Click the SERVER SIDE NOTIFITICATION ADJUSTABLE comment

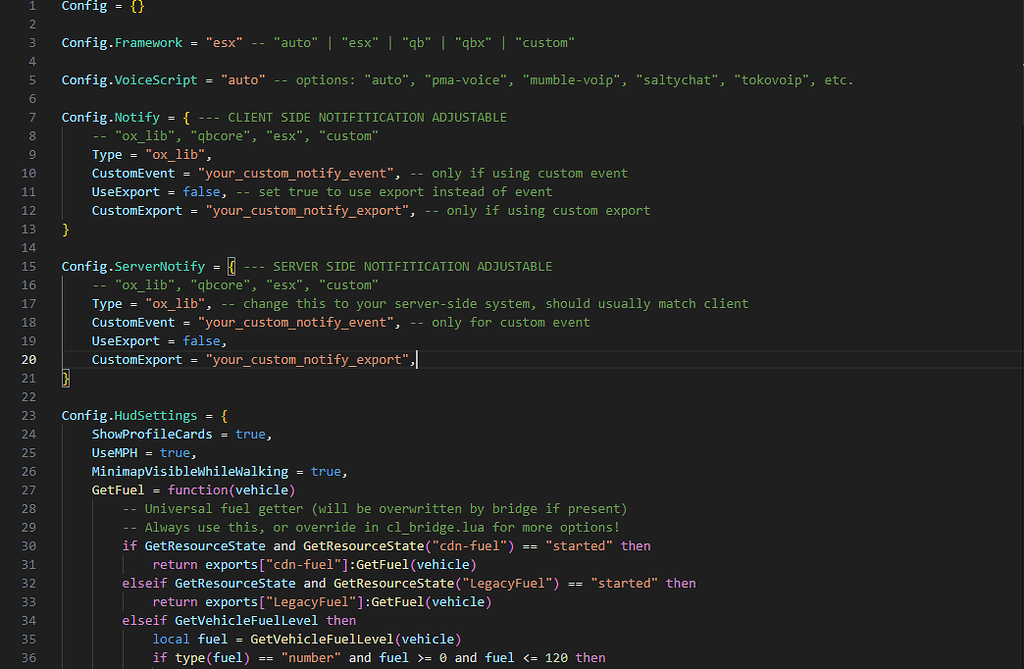click(398, 267)
